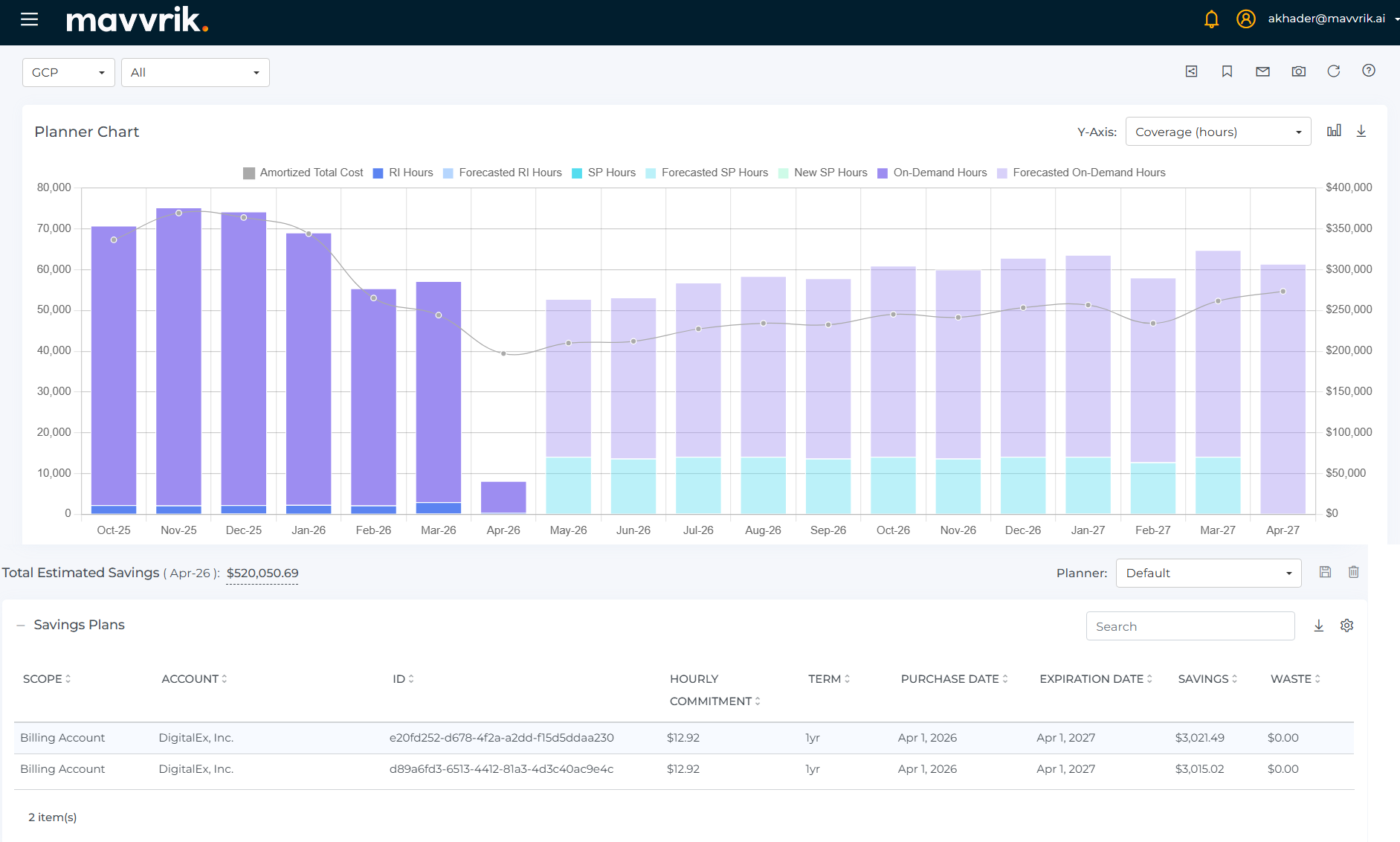The width and height of the screenshot is (1400, 842).
Task: Click the notifications bell icon
Action: pyautogui.click(x=1211, y=19)
